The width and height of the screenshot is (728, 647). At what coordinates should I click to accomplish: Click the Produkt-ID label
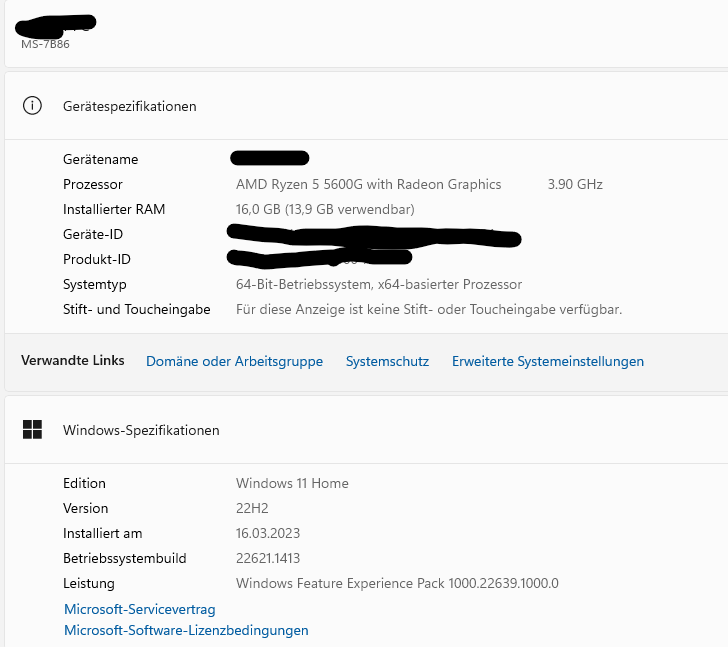tap(97, 259)
